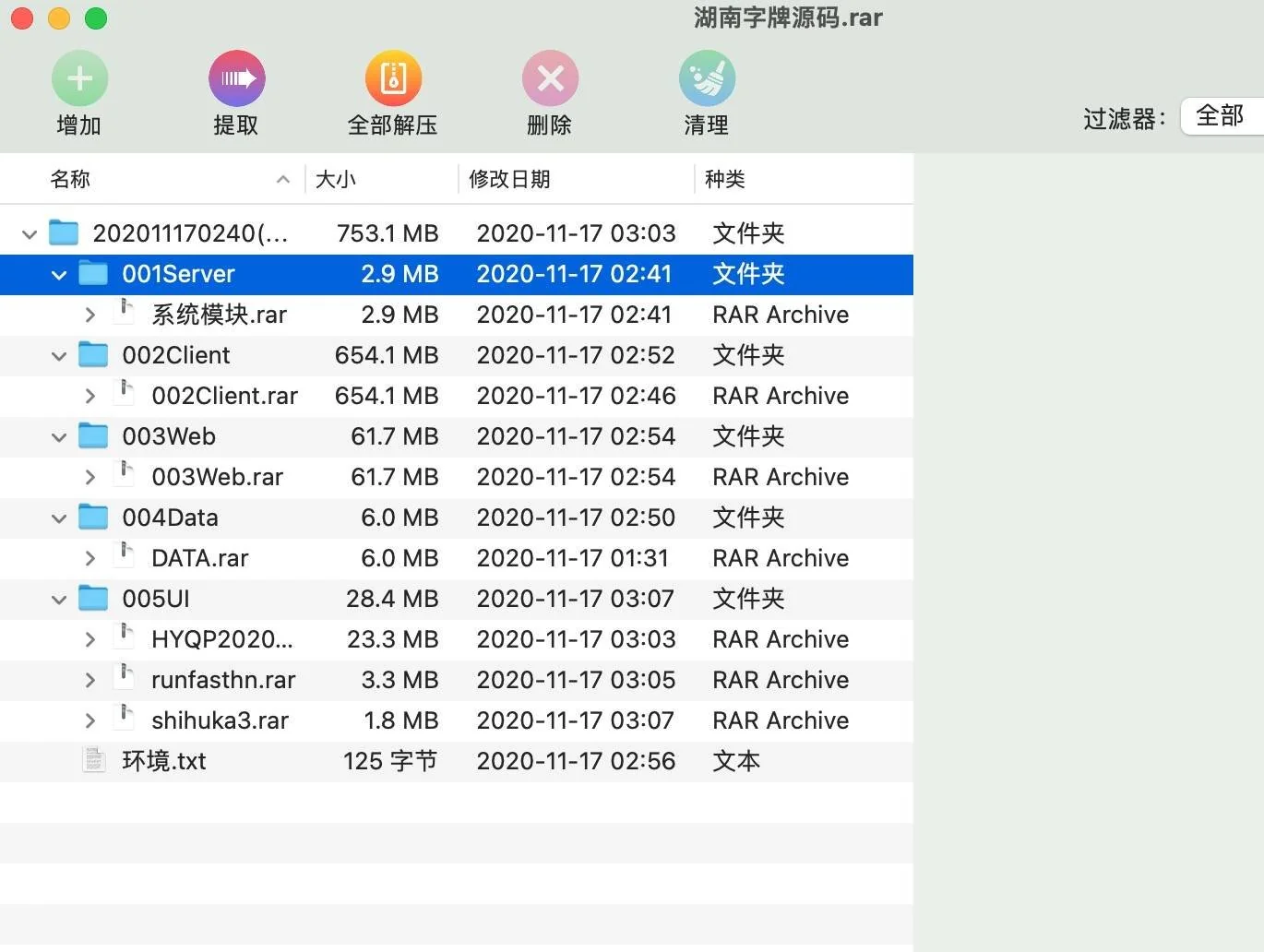Click the 002Client folder icon
Image resolution: width=1264 pixels, height=952 pixels.
(93, 354)
